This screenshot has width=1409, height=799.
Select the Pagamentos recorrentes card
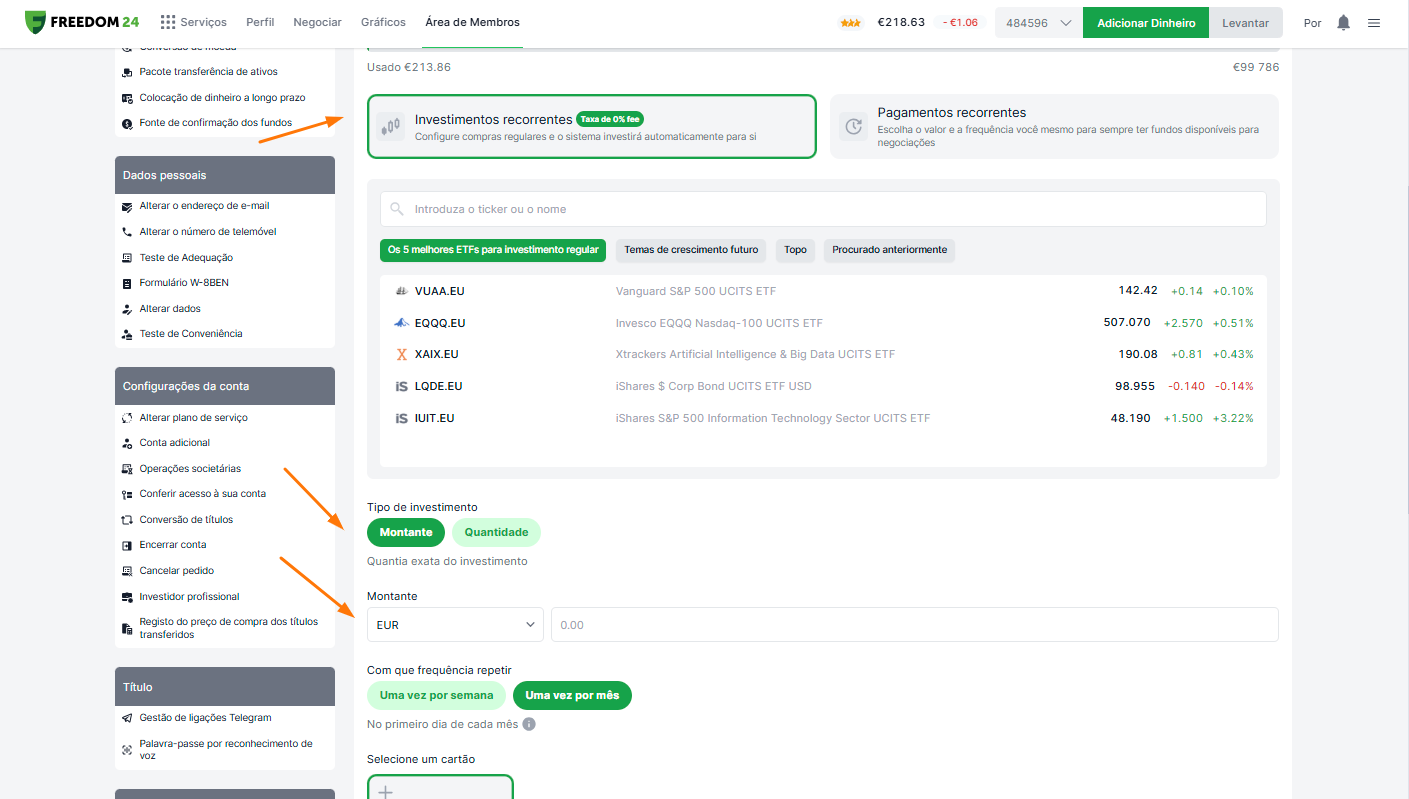[x=1054, y=127]
